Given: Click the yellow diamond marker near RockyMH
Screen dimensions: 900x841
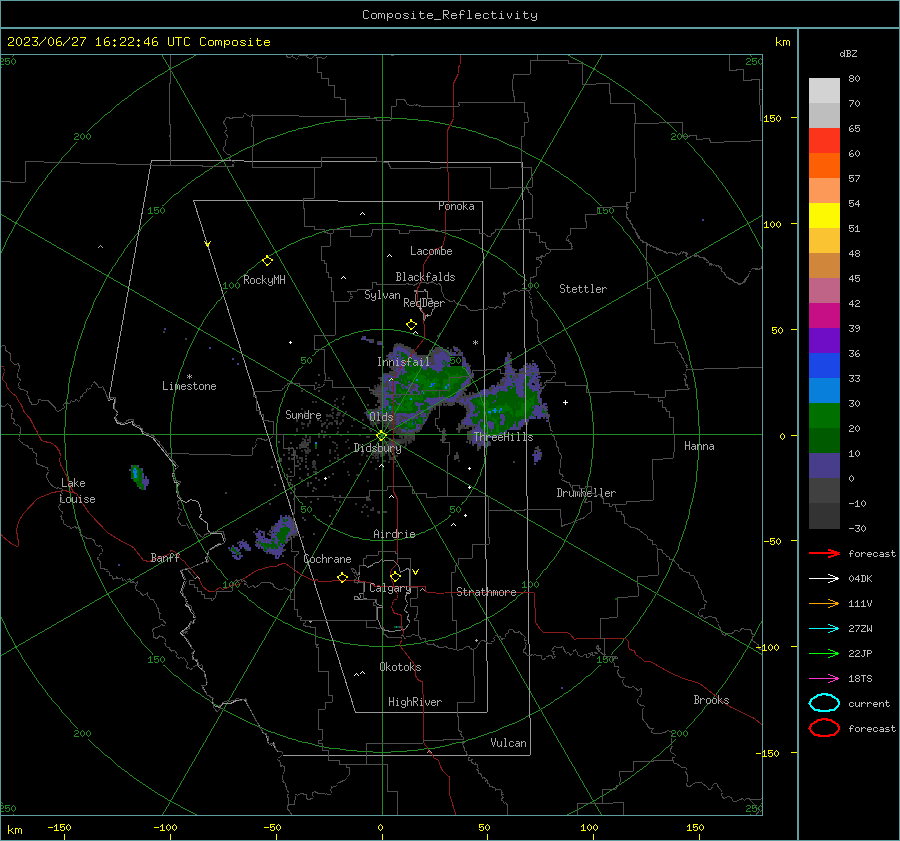Looking at the screenshot, I should (x=267, y=261).
